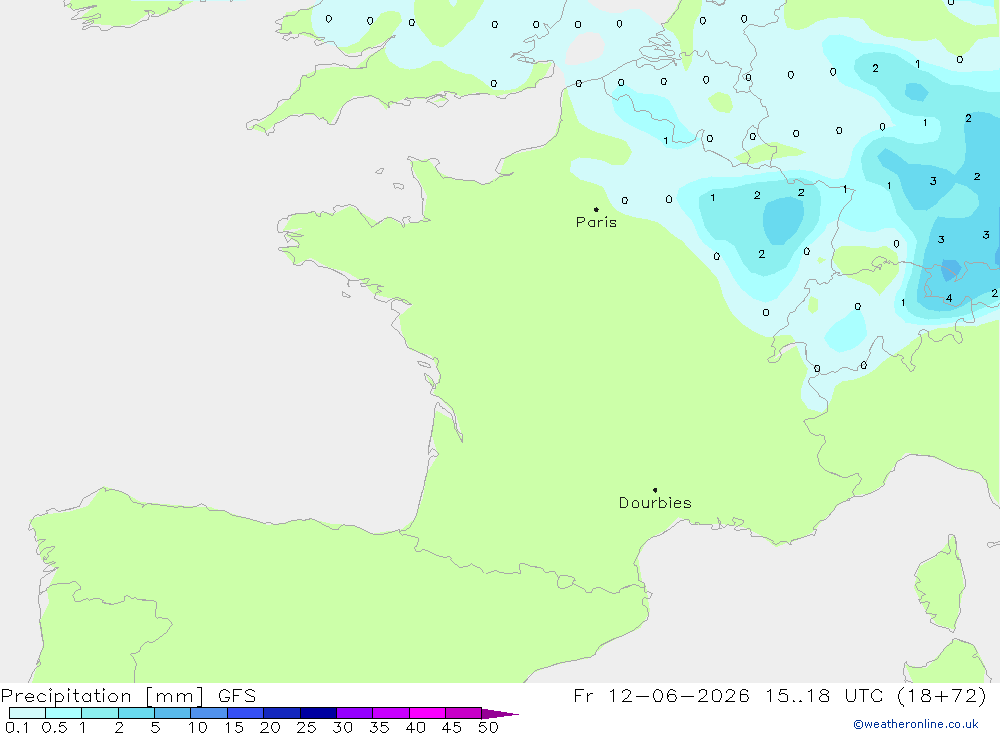Click the Paris location dot marker
The height and width of the screenshot is (733, 1000).
coord(596,209)
